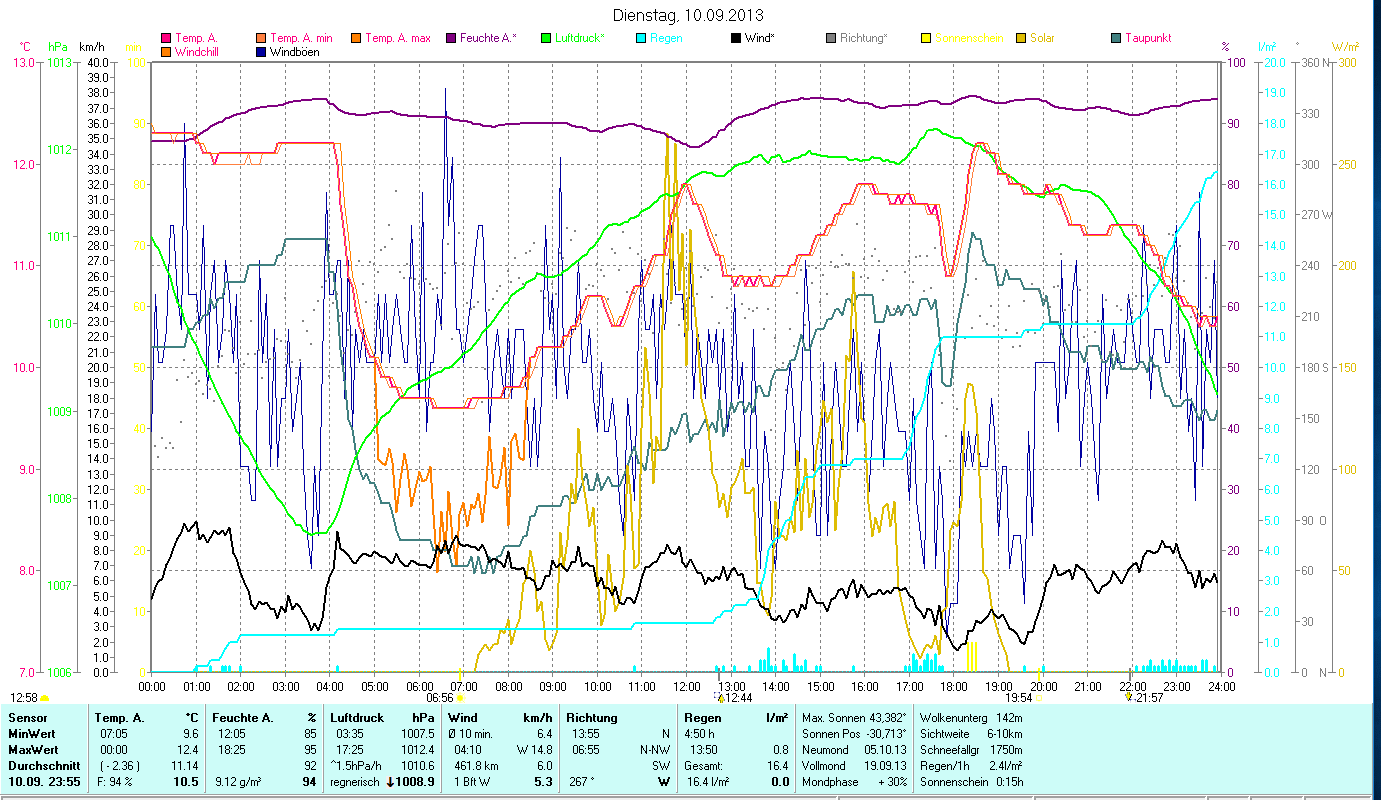Select the green Luftdruck* legend swatch
The width and height of the screenshot is (1381, 800).
point(545,38)
